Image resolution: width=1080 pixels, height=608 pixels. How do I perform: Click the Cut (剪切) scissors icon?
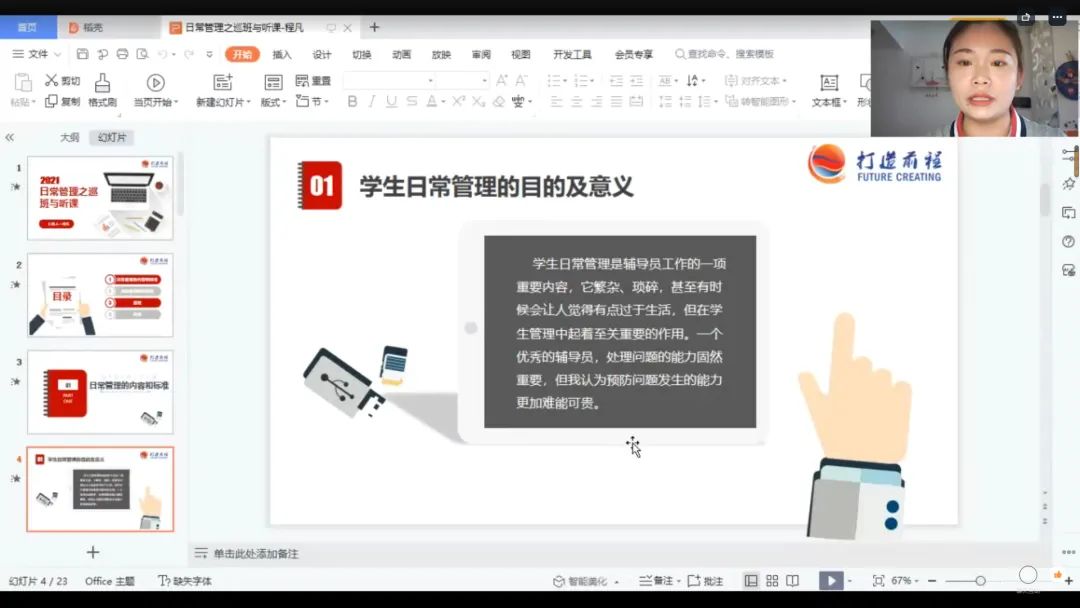(52, 81)
